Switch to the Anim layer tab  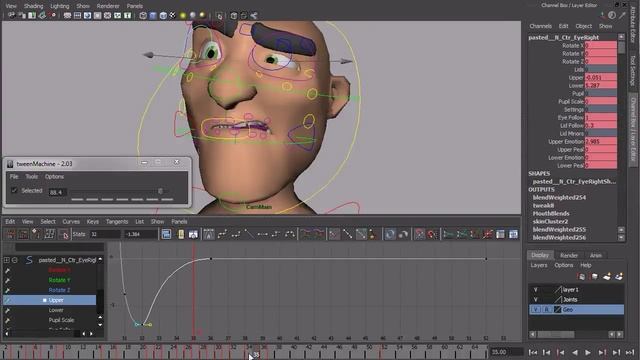pos(596,256)
